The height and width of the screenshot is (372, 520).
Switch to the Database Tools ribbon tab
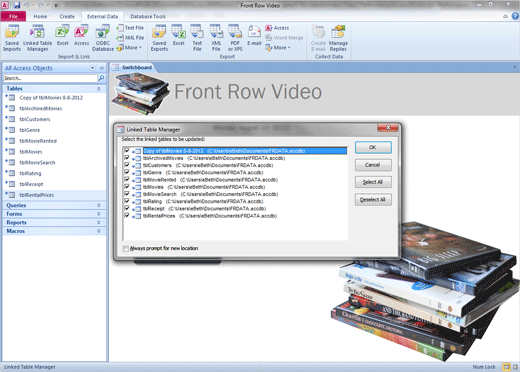coord(148,16)
